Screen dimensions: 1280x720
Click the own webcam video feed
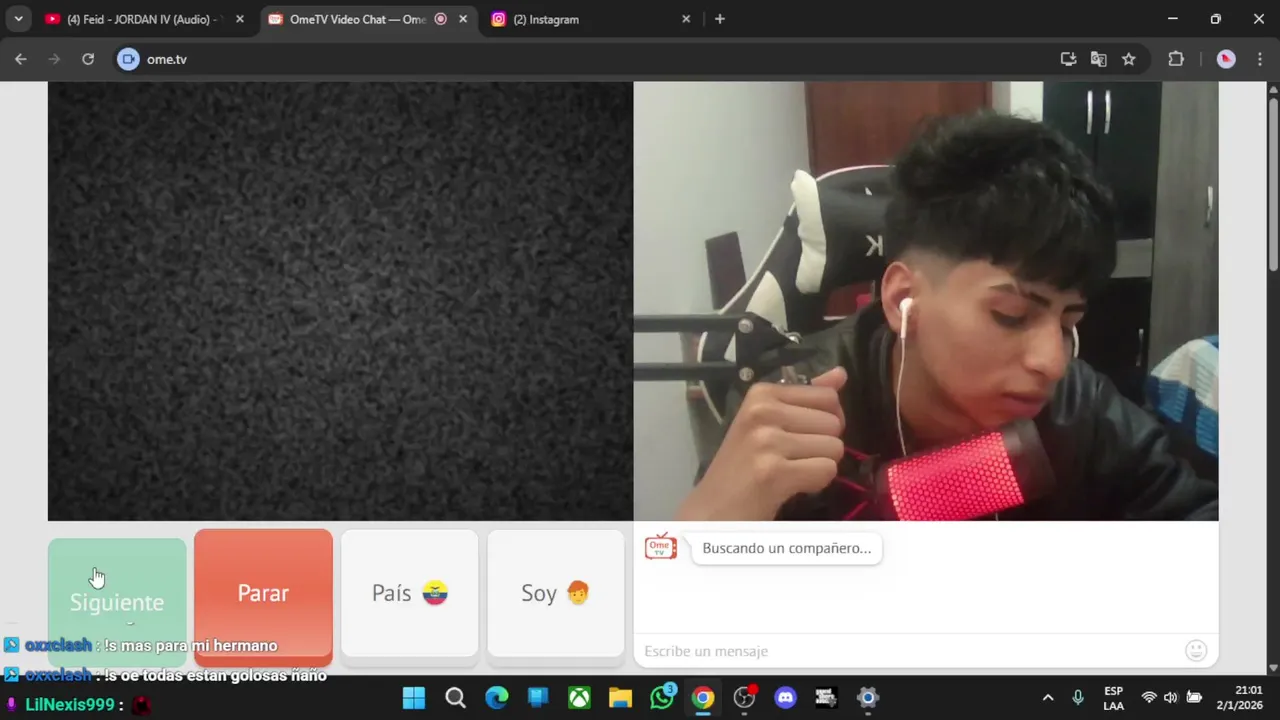pyautogui.click(x=926, y=301)
